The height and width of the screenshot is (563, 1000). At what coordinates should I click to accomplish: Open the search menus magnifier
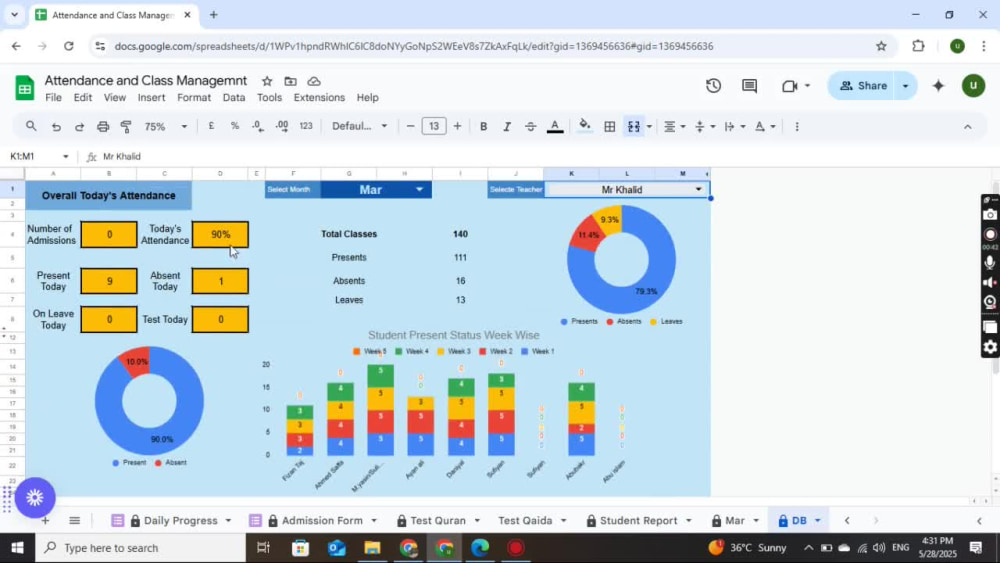pos(31,126)
